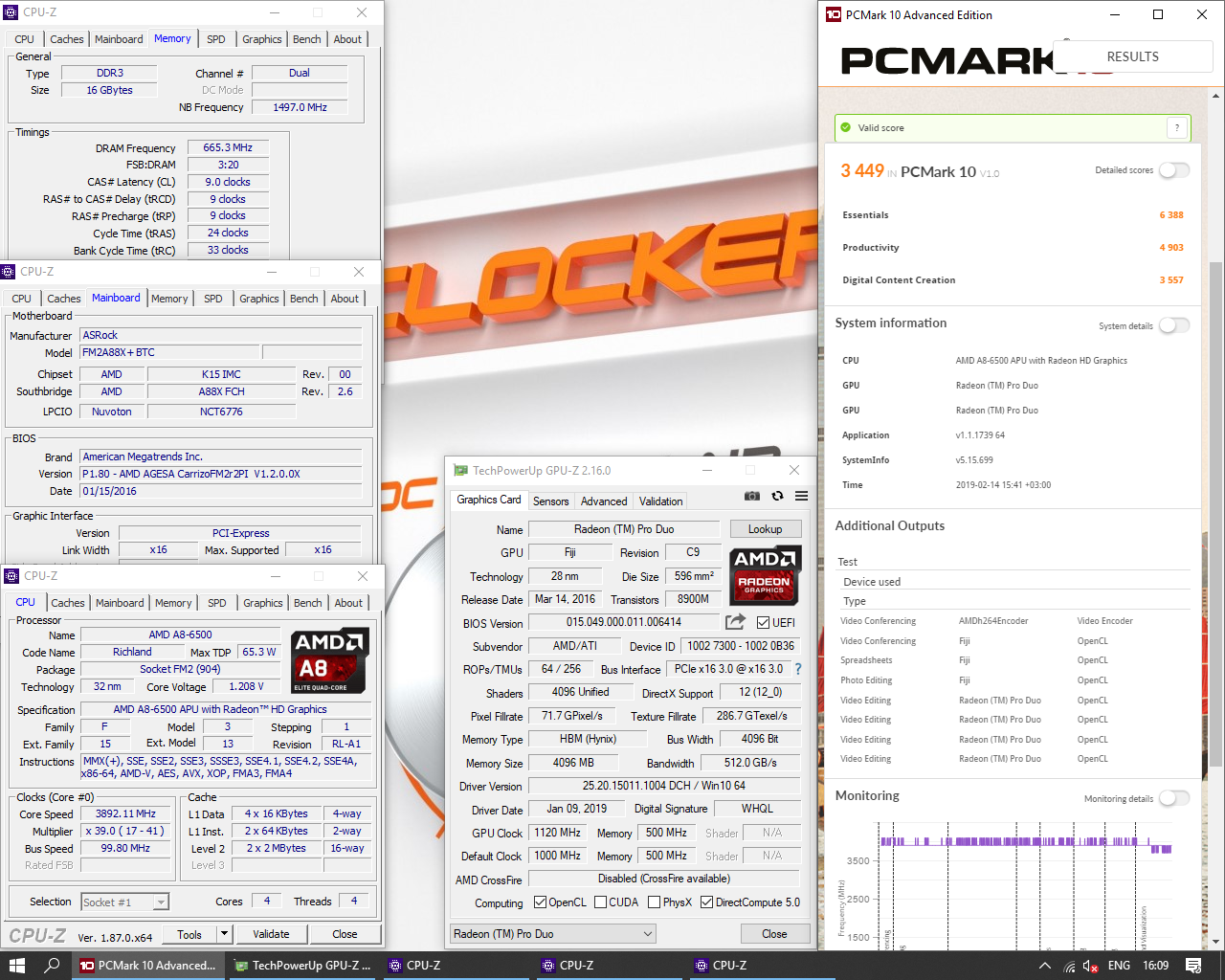Open the GPU-Z hamburger menu icon
The height and width of the screenshot is (980, 1225).
pos(801,496)
